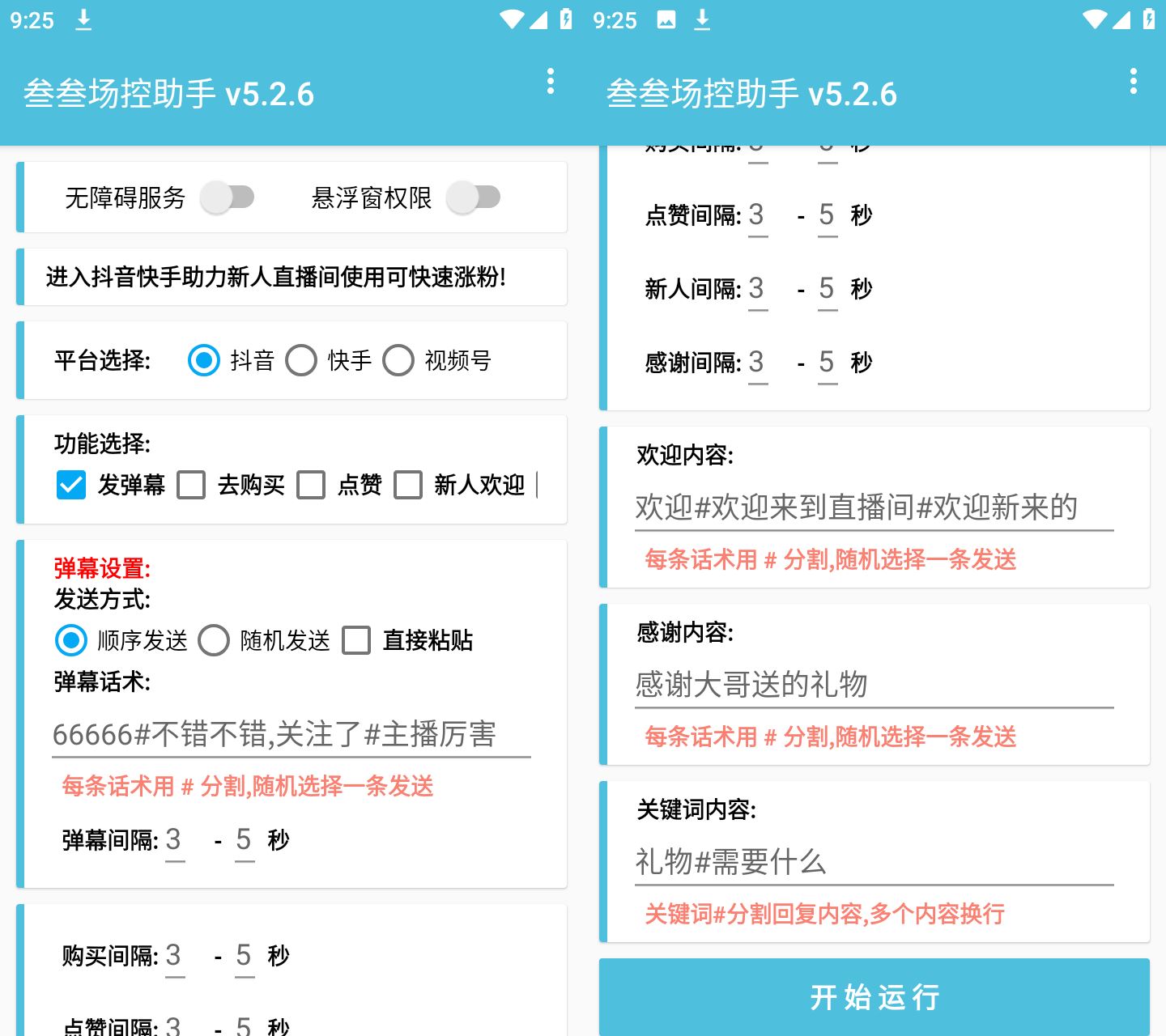Select 快手 as the platform
Screen dimensions: 1166x1036
(301, 362)
